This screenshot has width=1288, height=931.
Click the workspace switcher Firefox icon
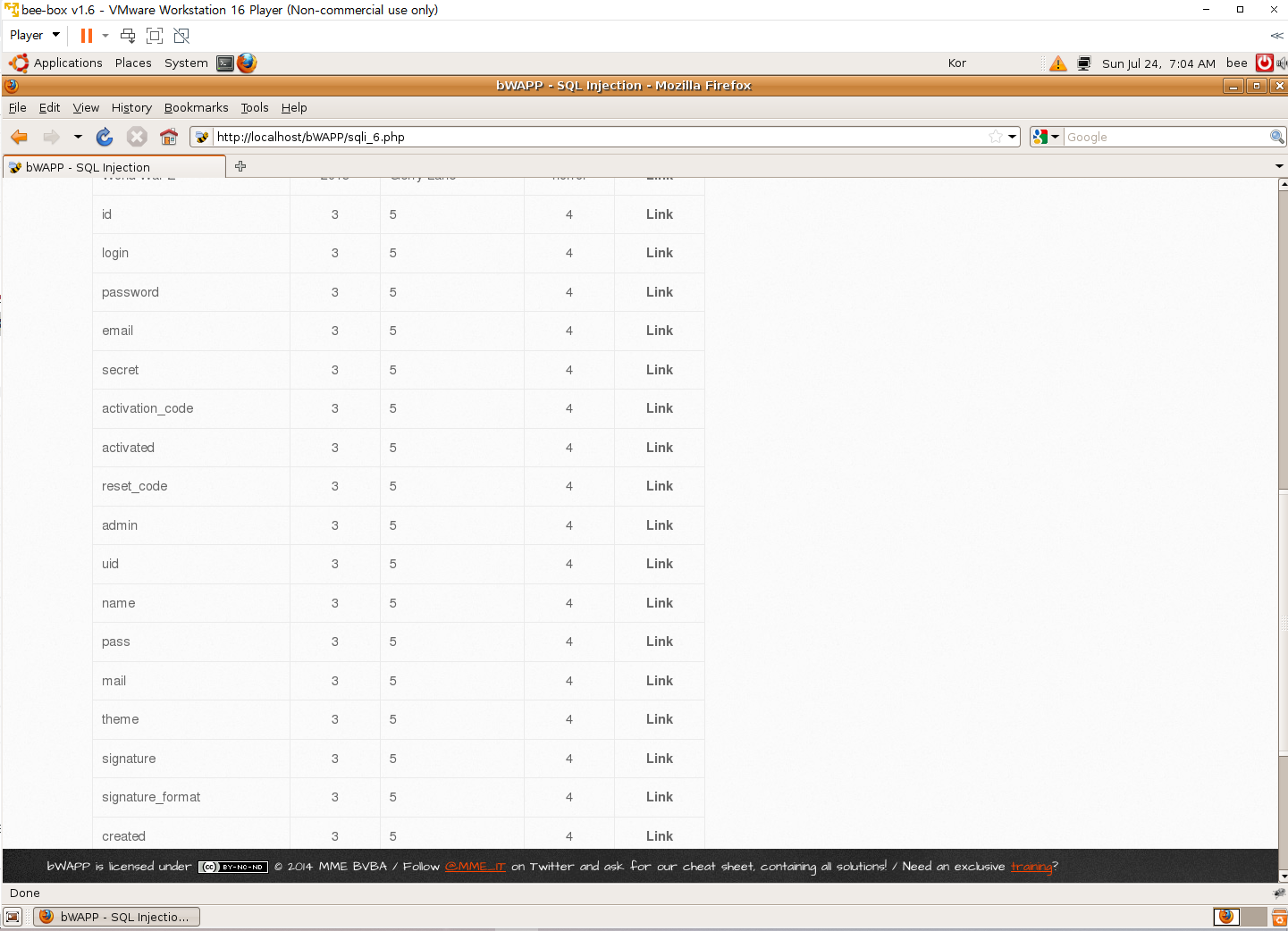1226,917
